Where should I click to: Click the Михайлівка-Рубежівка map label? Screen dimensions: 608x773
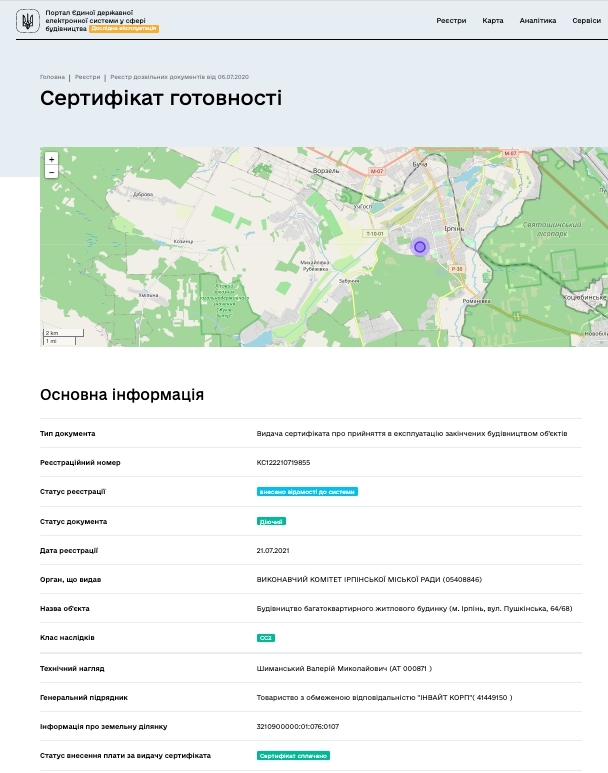coord(315,266)
